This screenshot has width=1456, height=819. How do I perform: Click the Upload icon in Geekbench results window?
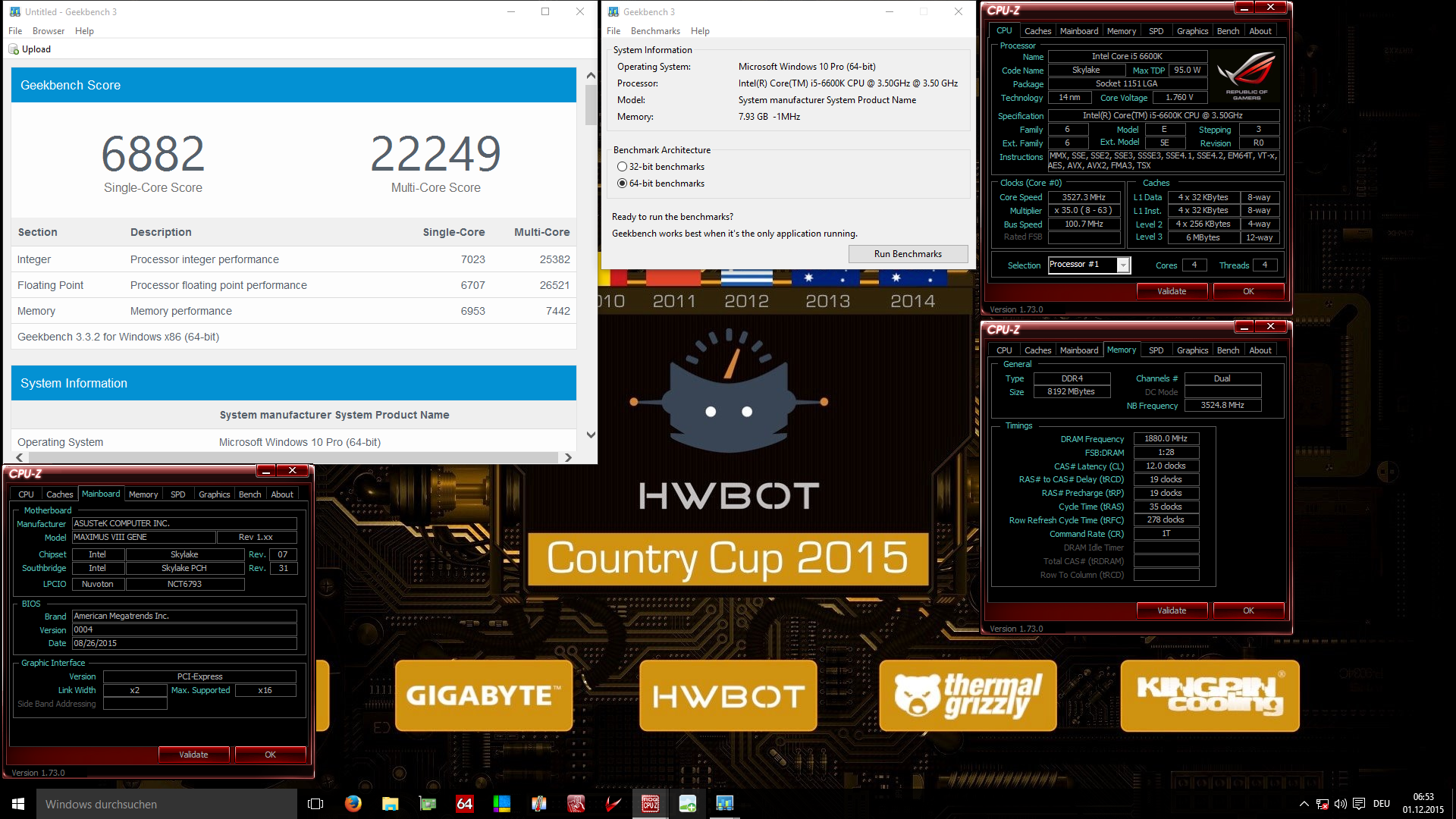[14, 49]
